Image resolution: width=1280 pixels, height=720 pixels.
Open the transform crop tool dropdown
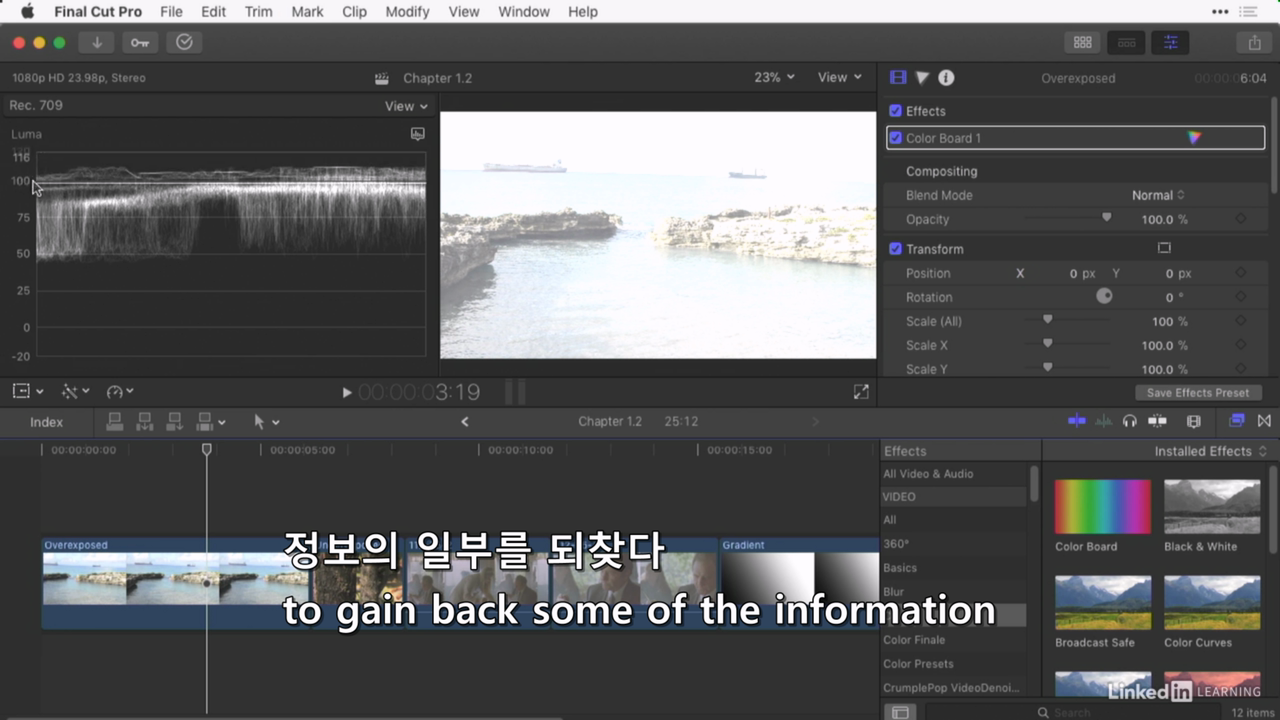tap(28, 392)
